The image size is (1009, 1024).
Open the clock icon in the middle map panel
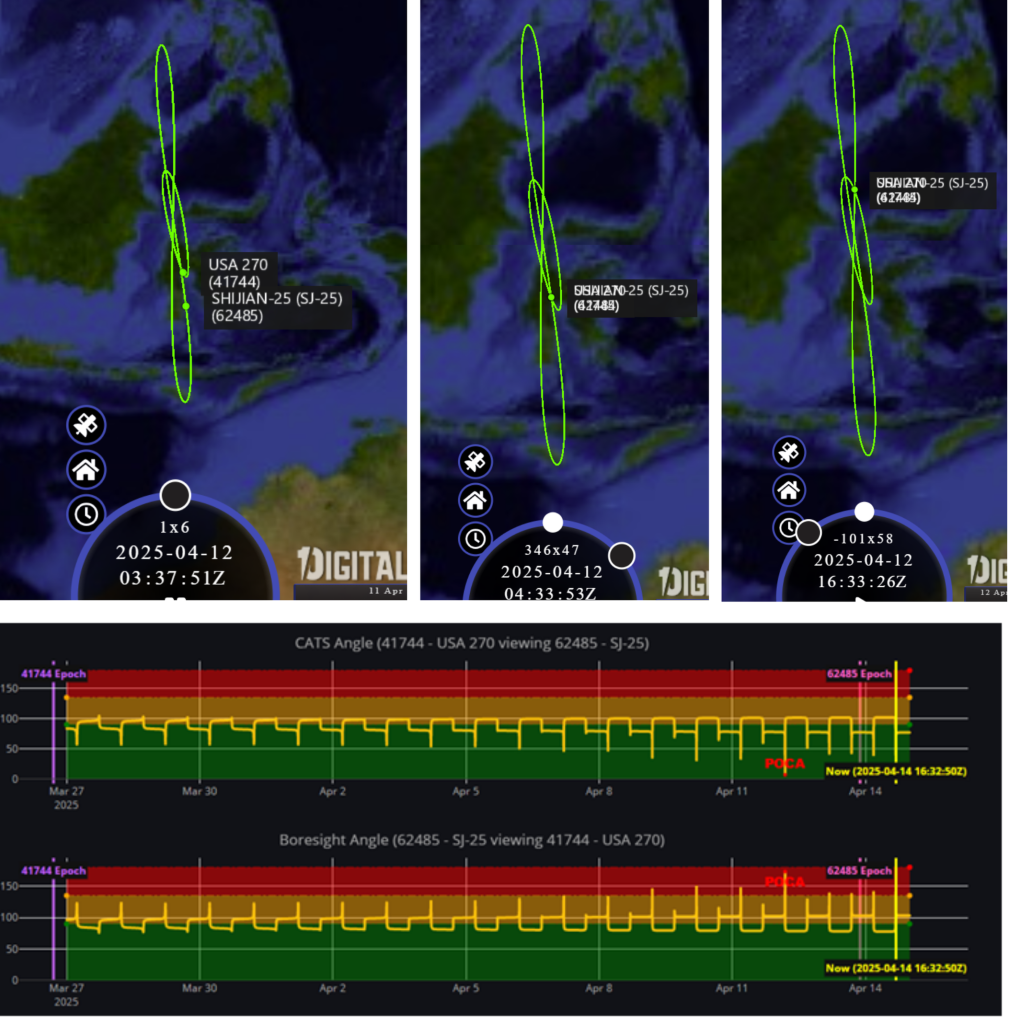coord(475,538)
